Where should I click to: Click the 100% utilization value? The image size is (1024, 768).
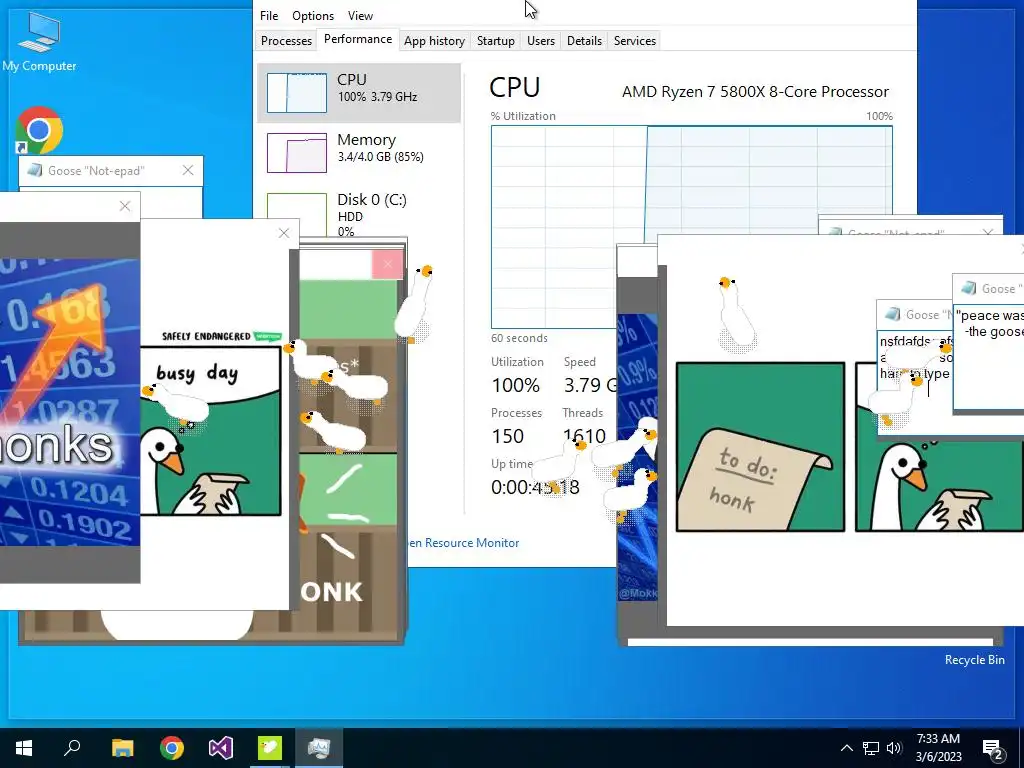[x=515, y=385]
